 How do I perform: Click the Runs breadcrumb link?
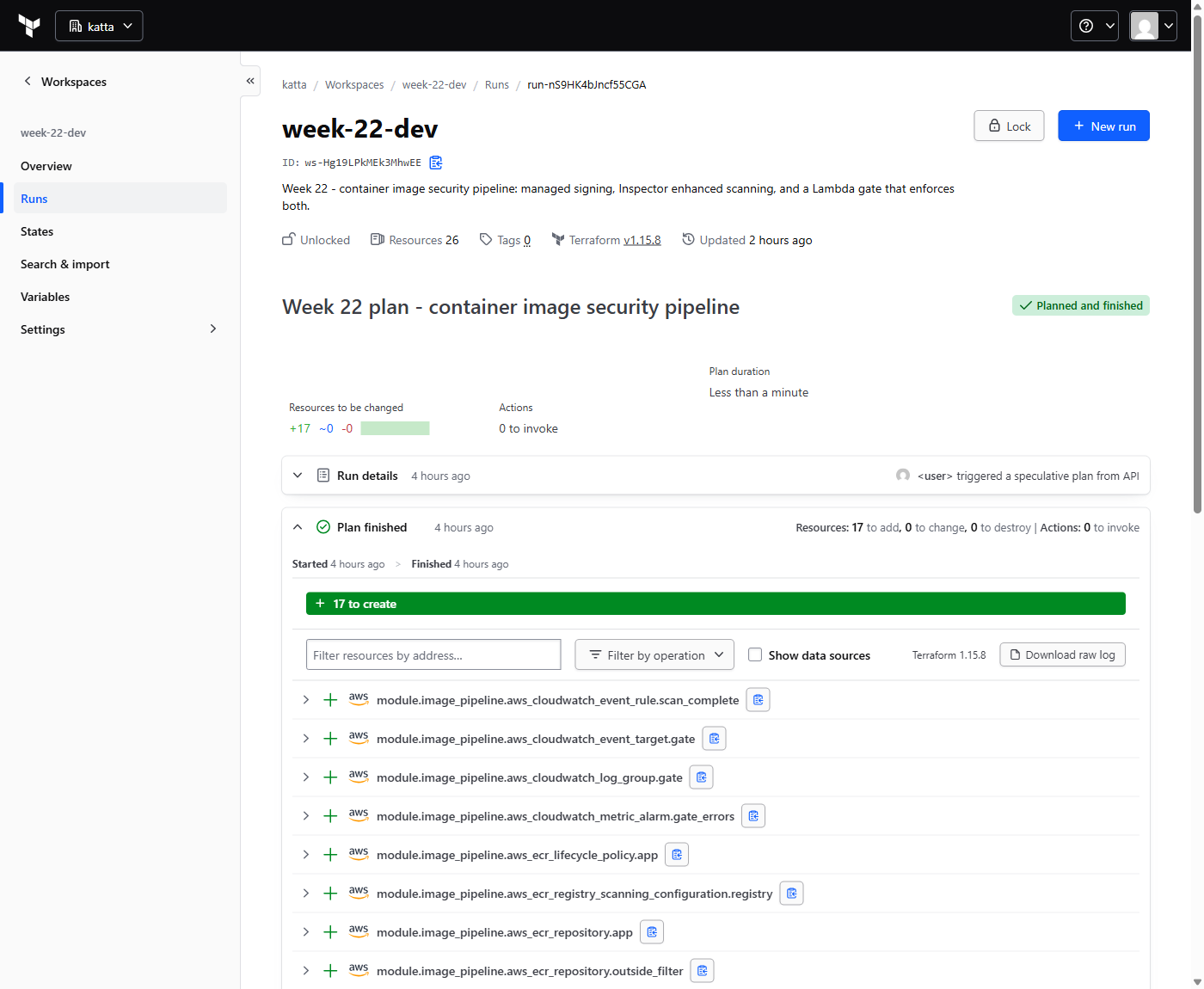click(497, 84)
